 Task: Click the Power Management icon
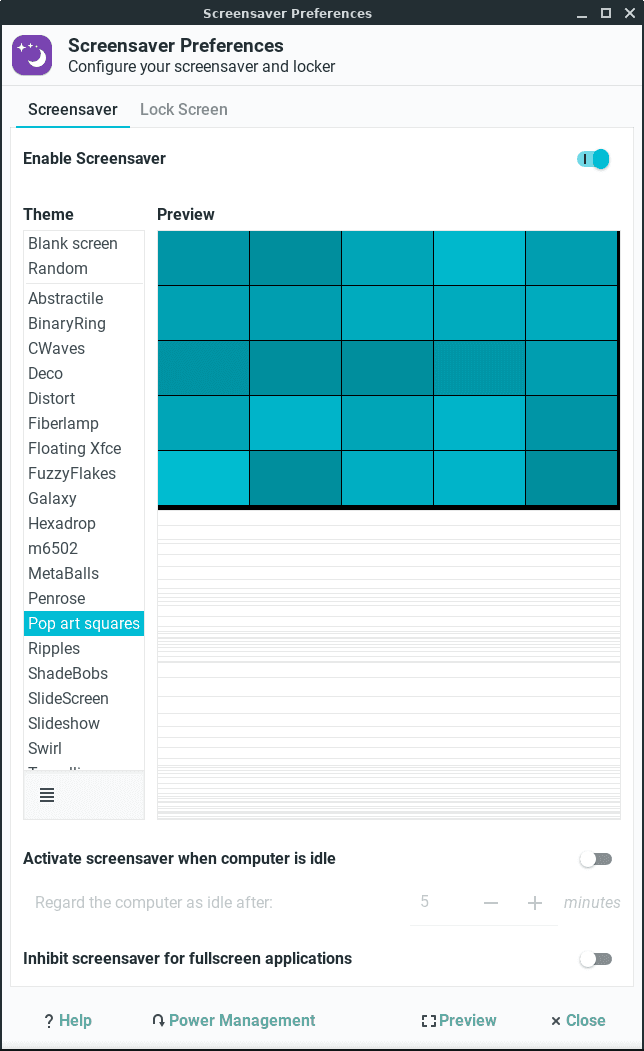(158, 1021)
